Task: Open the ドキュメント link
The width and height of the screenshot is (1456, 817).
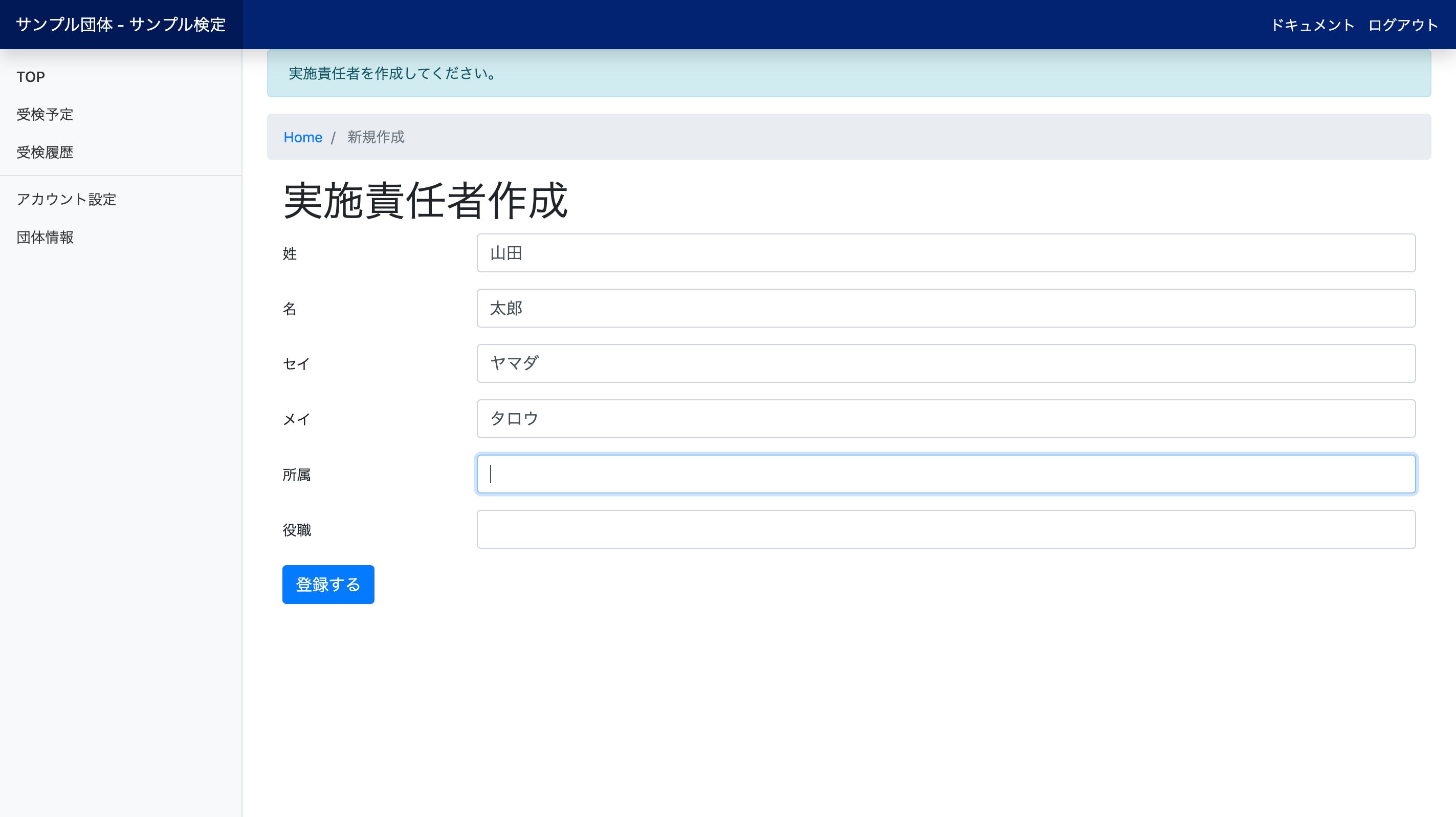Action: click(1312, 25)
